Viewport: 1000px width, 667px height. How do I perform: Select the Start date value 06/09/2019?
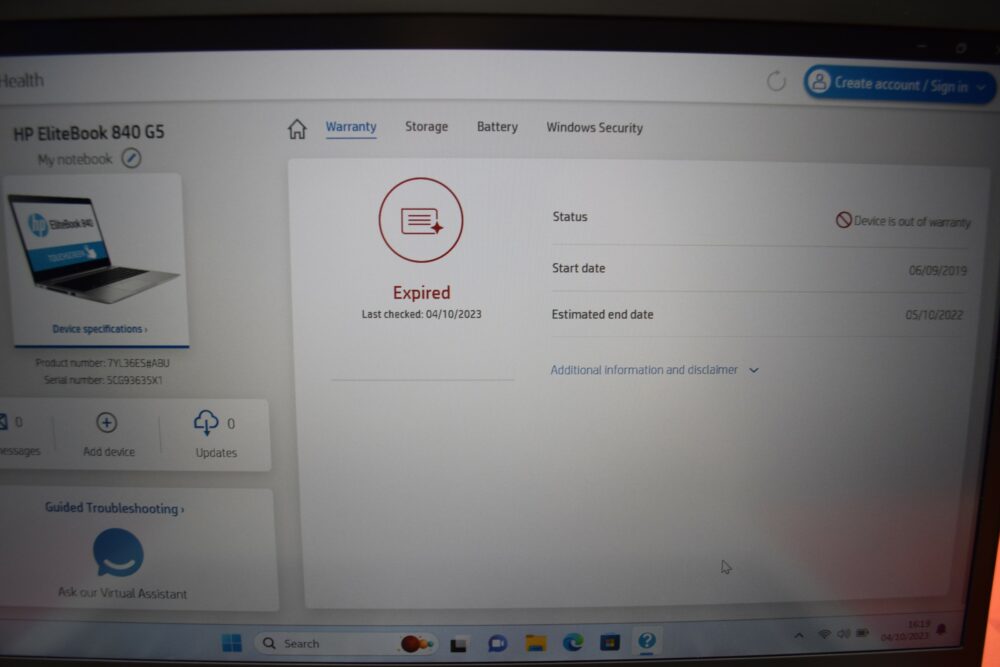(938, 270)
